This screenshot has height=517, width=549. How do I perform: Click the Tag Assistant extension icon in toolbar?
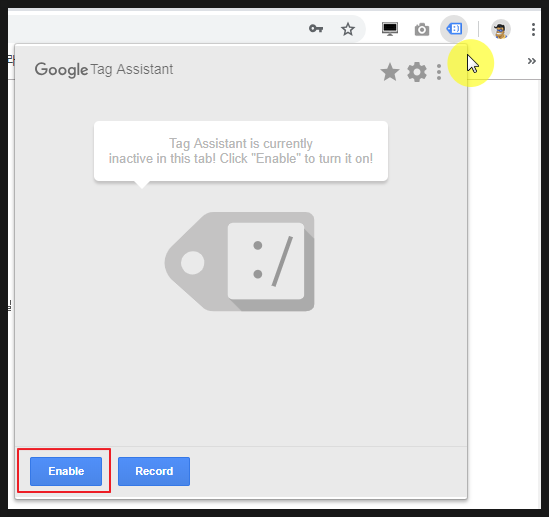coord(454,29)
